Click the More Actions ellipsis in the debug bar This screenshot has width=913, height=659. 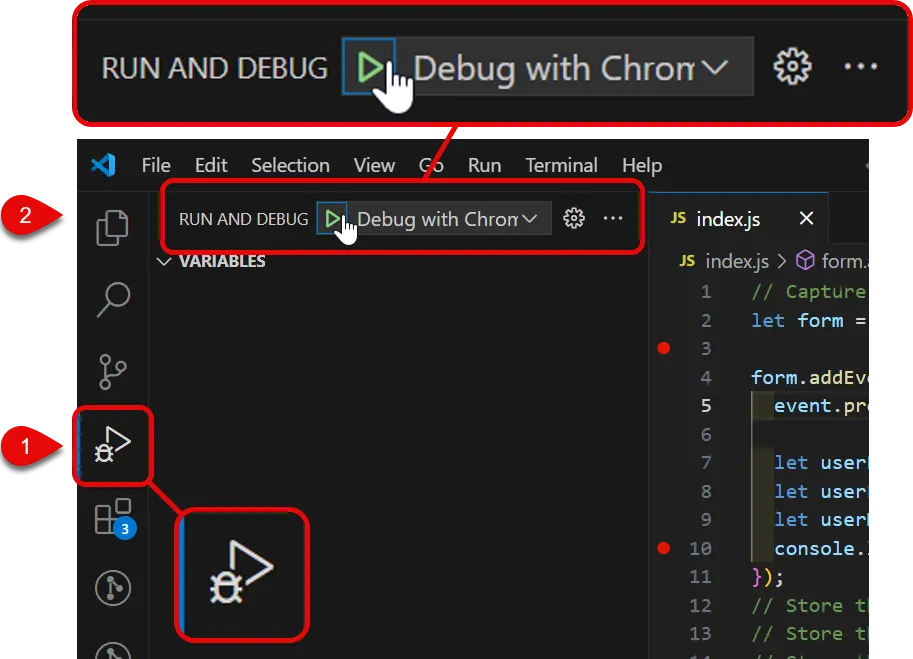point(613,218)
